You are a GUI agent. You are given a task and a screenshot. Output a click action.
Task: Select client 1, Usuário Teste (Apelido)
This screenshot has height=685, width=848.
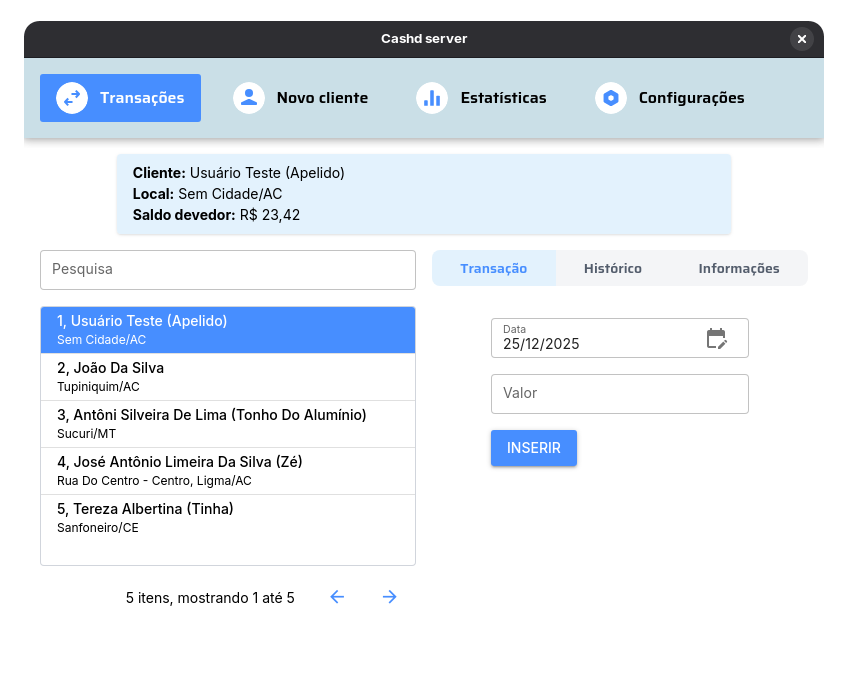pos(228,330)
